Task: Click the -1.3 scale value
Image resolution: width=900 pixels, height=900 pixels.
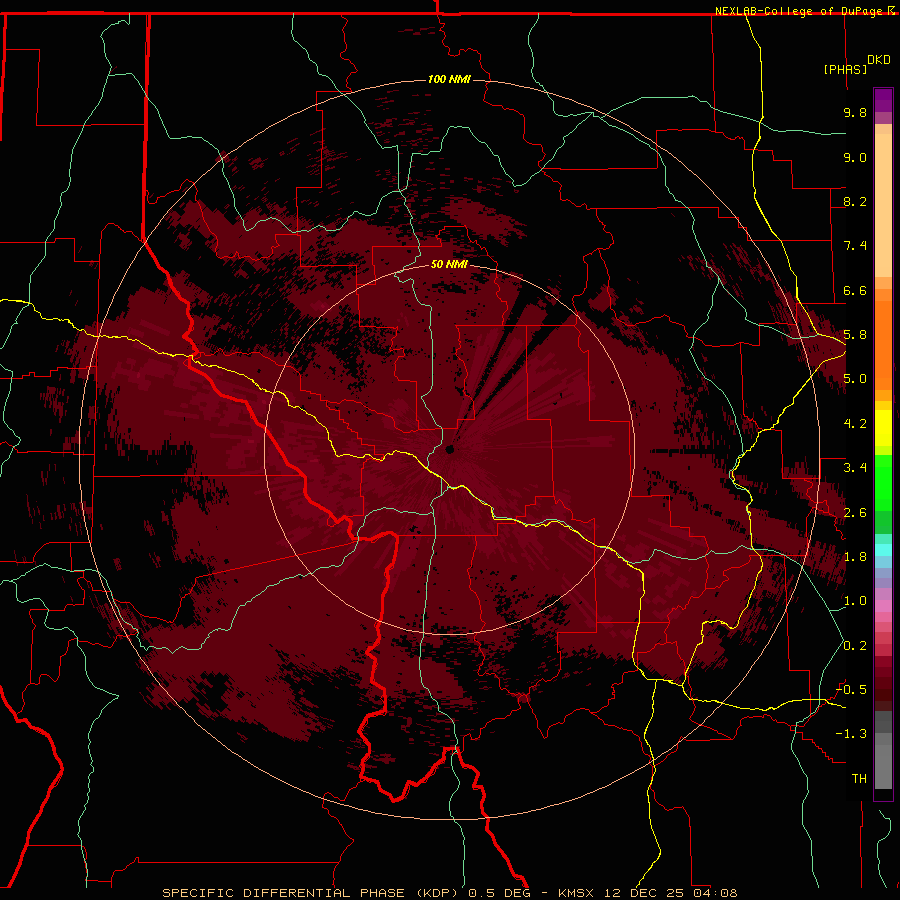Action: coord(851,734)
